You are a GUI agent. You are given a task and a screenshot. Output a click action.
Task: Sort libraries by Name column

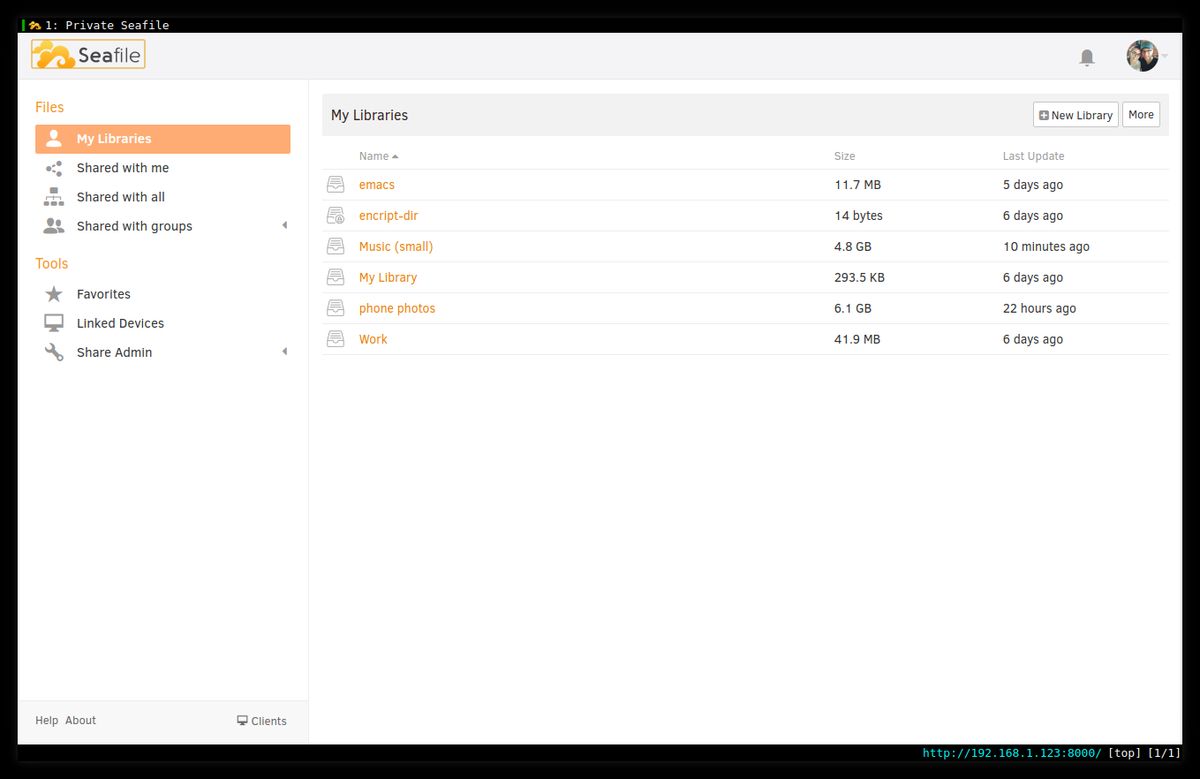(x=374, y=156)
